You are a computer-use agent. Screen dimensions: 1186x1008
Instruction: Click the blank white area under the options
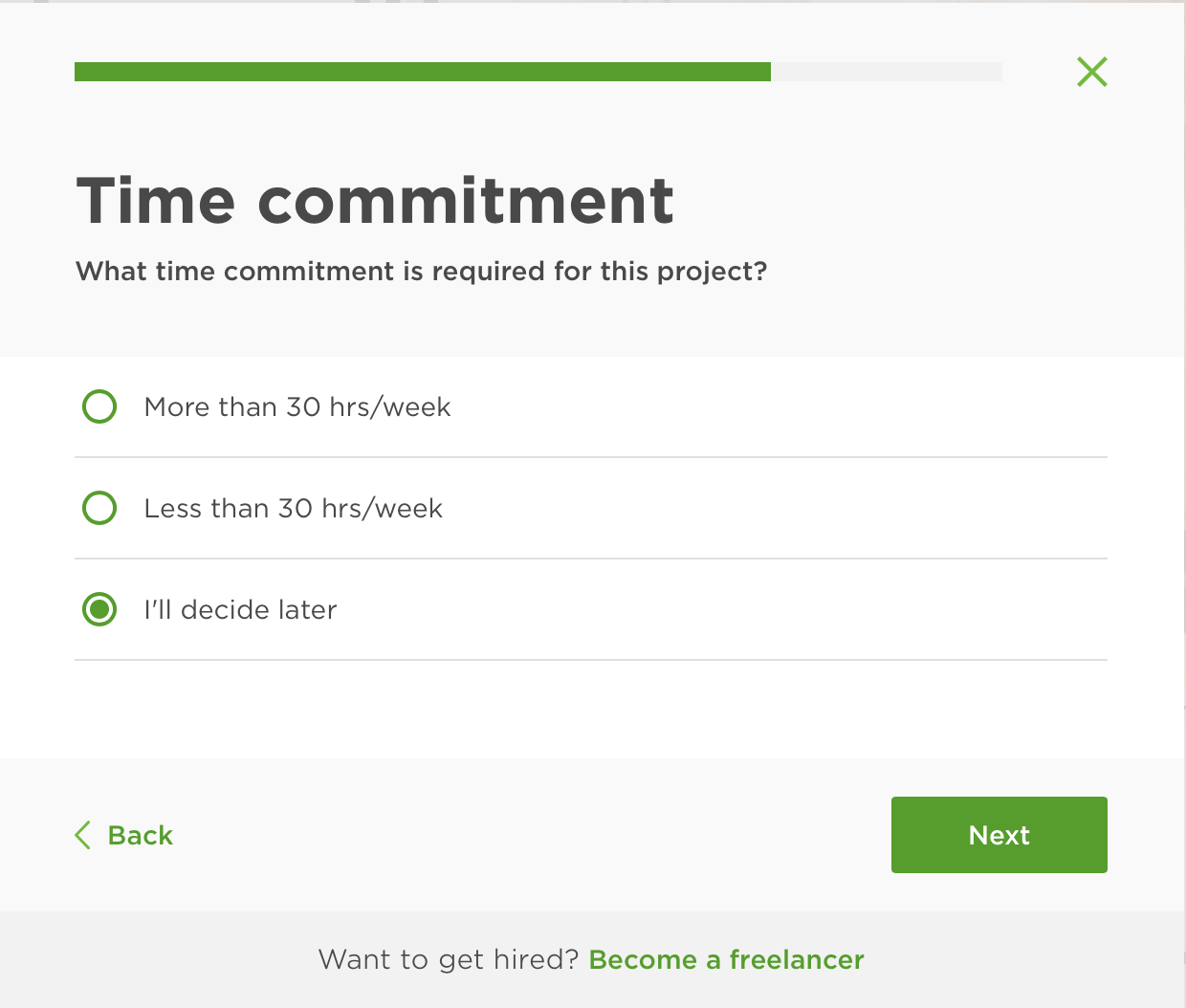(x=590, y=710)
